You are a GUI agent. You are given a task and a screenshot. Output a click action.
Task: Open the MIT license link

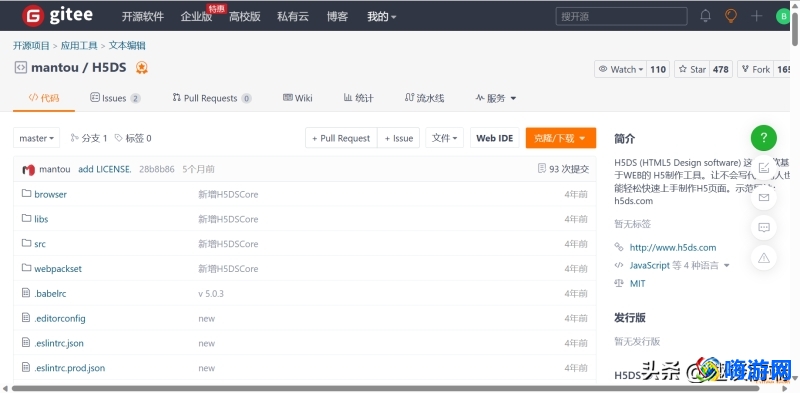pos(637,284)
